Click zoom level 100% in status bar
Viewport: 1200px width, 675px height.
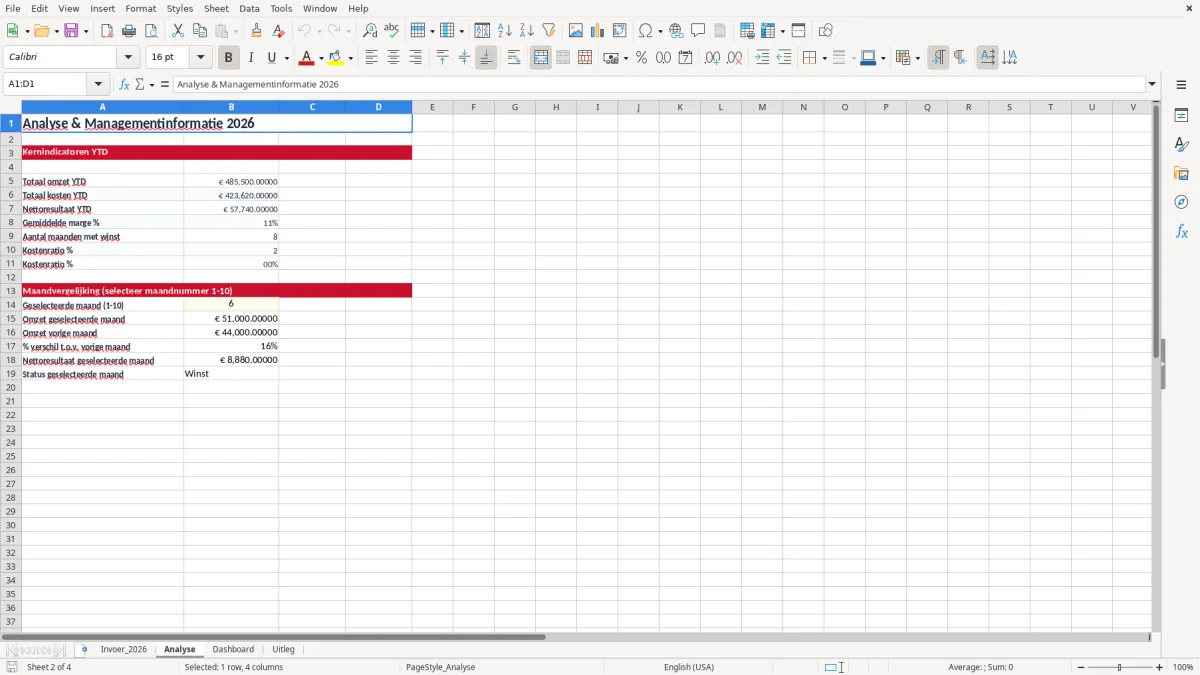tap(1183, 667)
